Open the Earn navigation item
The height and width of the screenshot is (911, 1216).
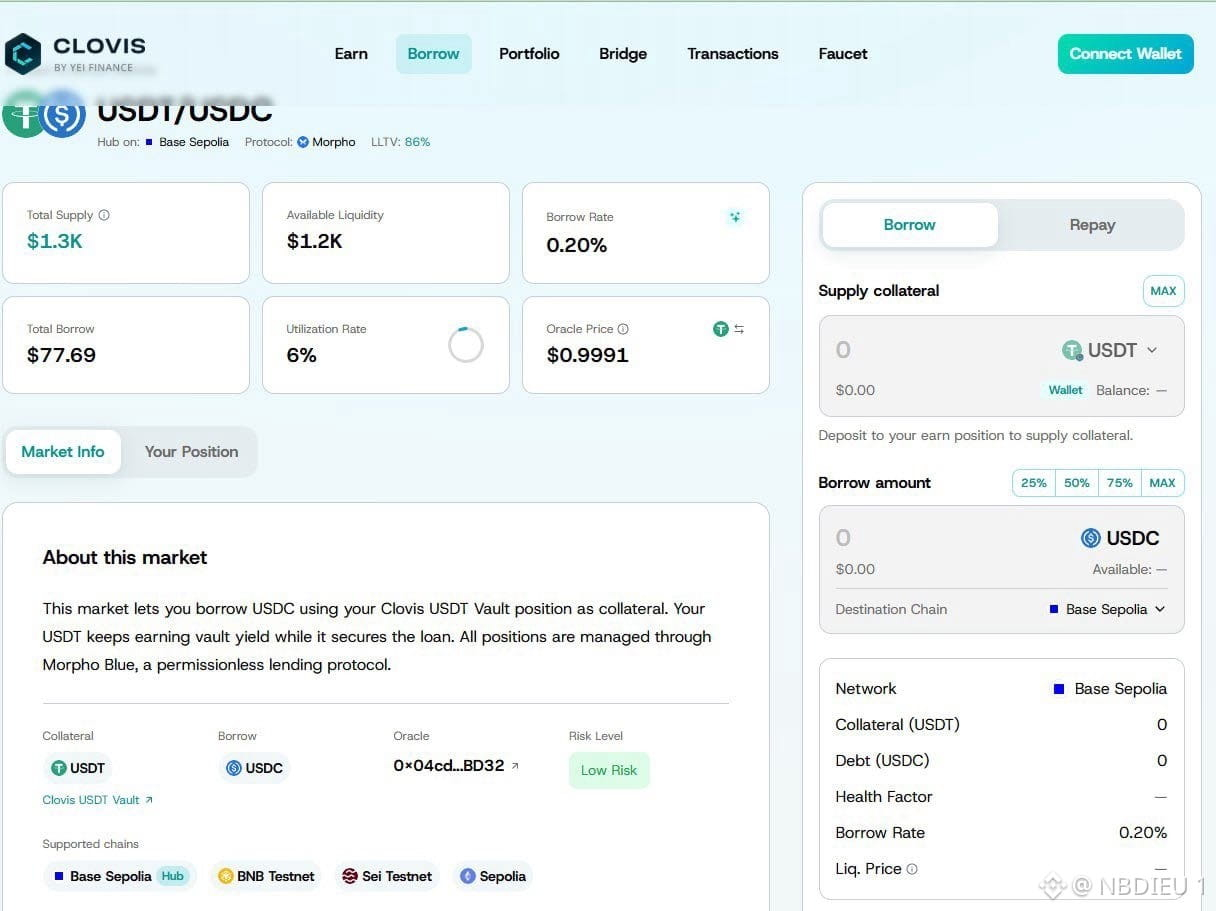[351, 54]
